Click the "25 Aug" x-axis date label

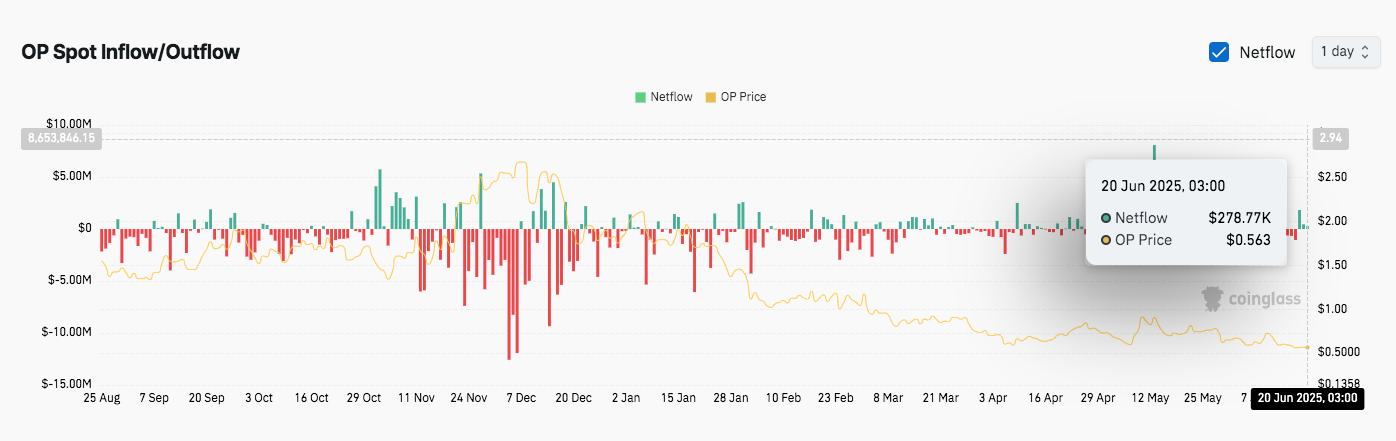point(102,398)
